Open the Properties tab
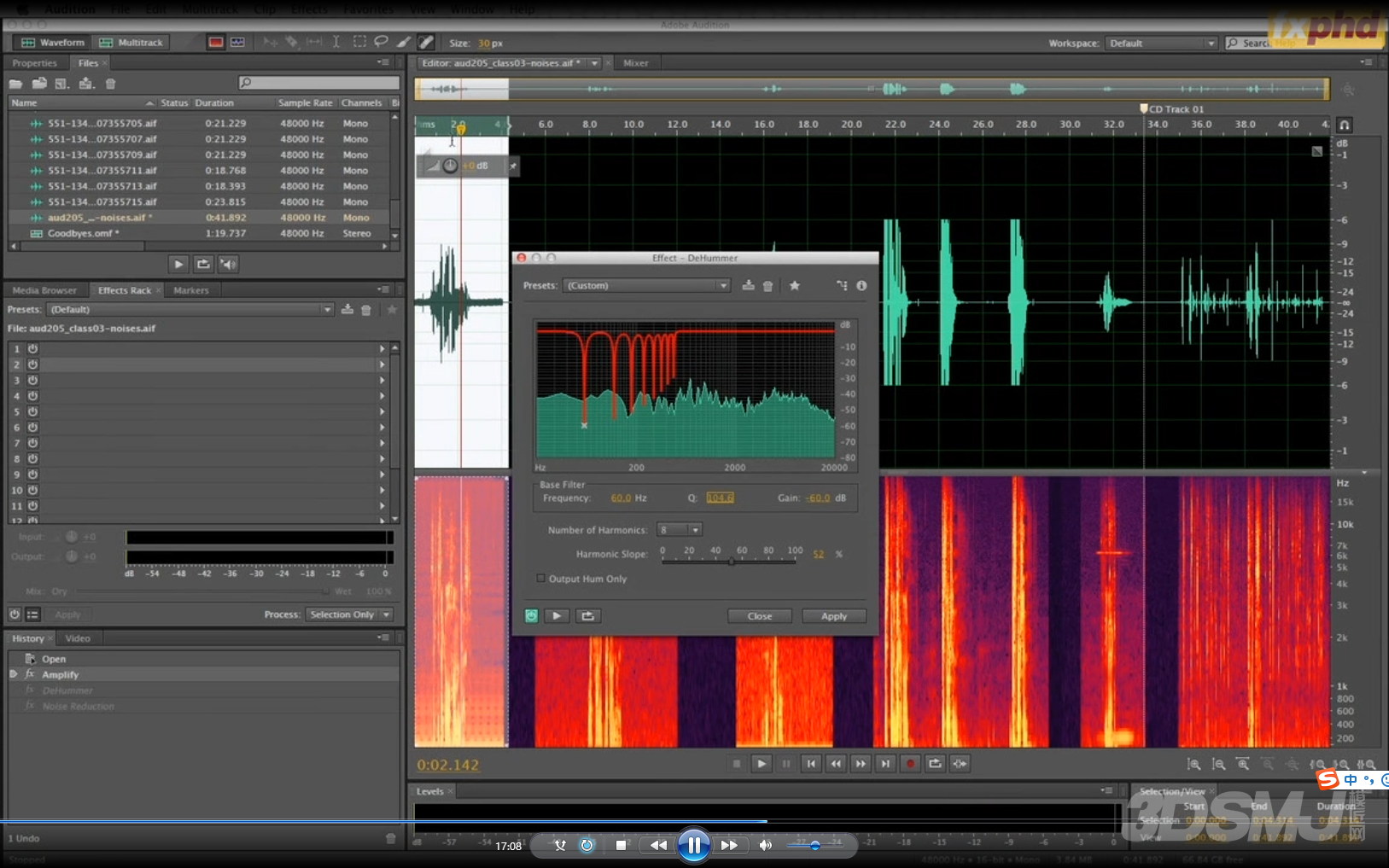The image size is (1389, 868). point(34,63)
